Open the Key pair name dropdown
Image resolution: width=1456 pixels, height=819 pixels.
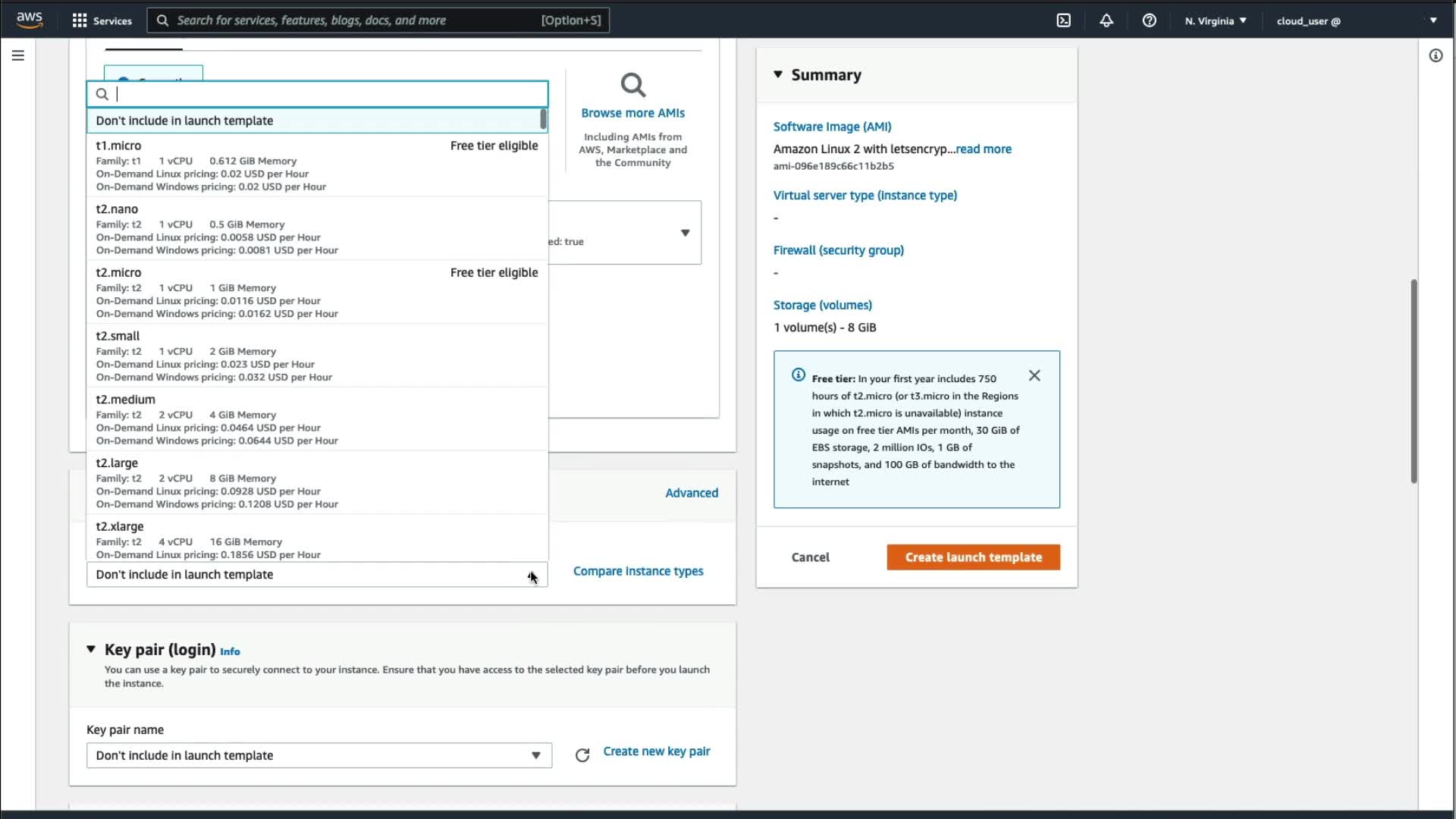click(x=318, y=755)
